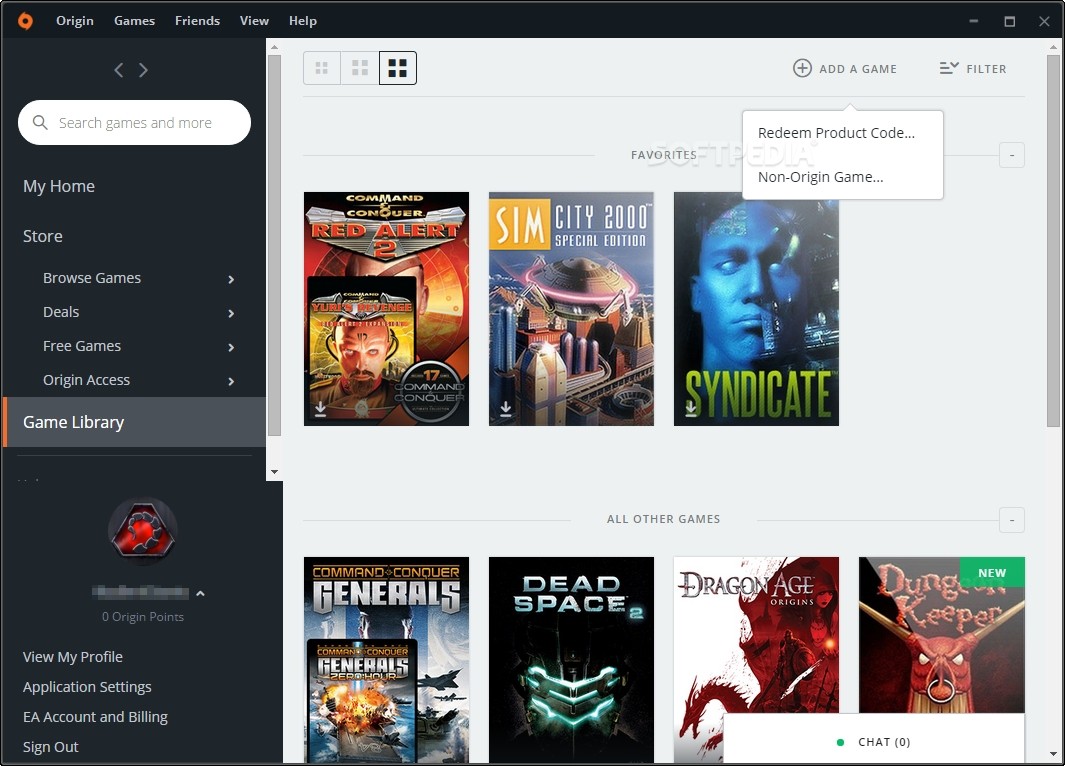The image size is (1065, 766).
Task: Click the search magnifier icon
Action: [40, 122]
